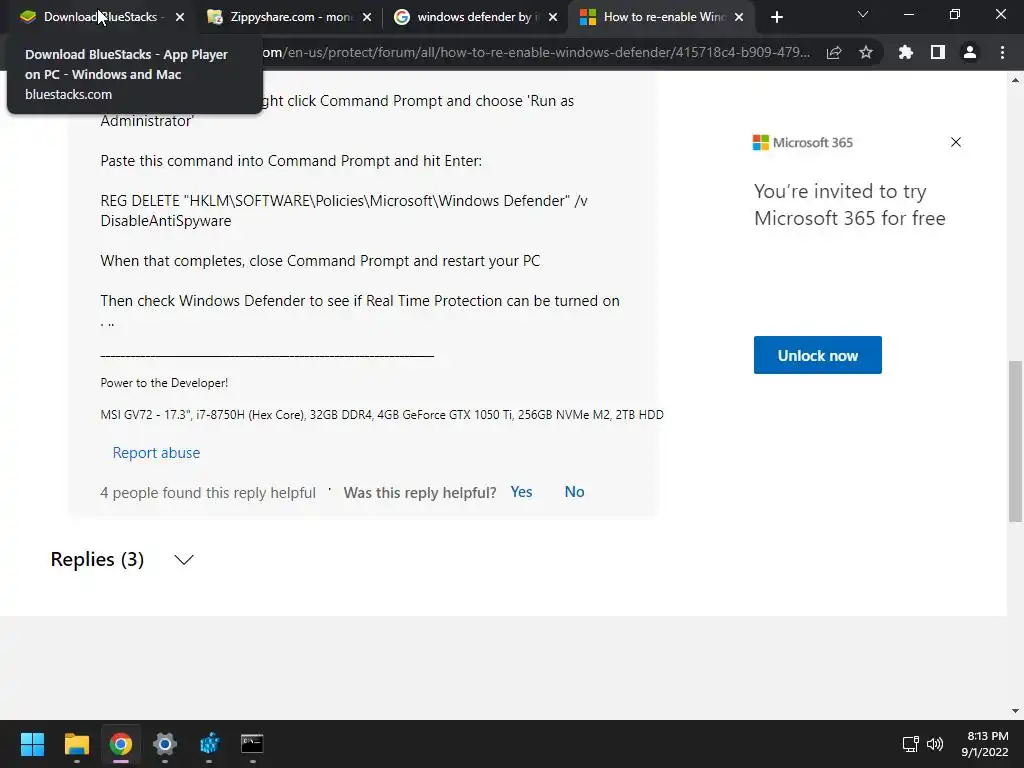This screenshot has width=1024, height=768.
Task: Open the Chrome profile avatar menu
Action: pos(970,52)
